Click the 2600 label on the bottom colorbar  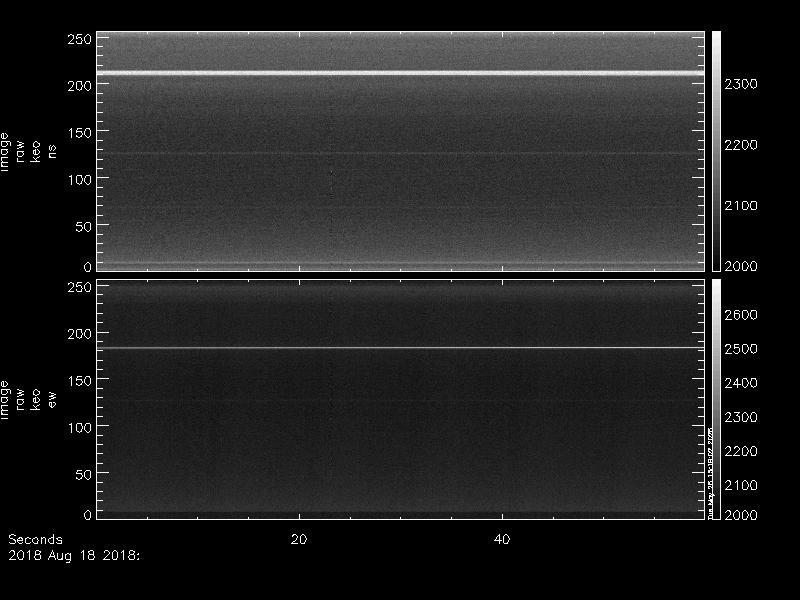pyautogui.click(x=741, y=315)
